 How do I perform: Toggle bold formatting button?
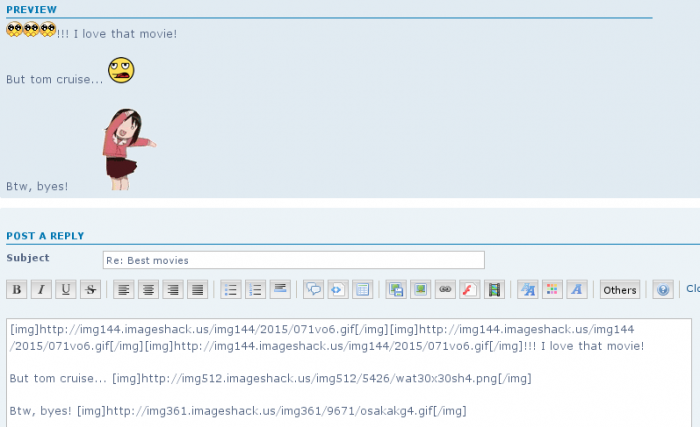point(17,289)
